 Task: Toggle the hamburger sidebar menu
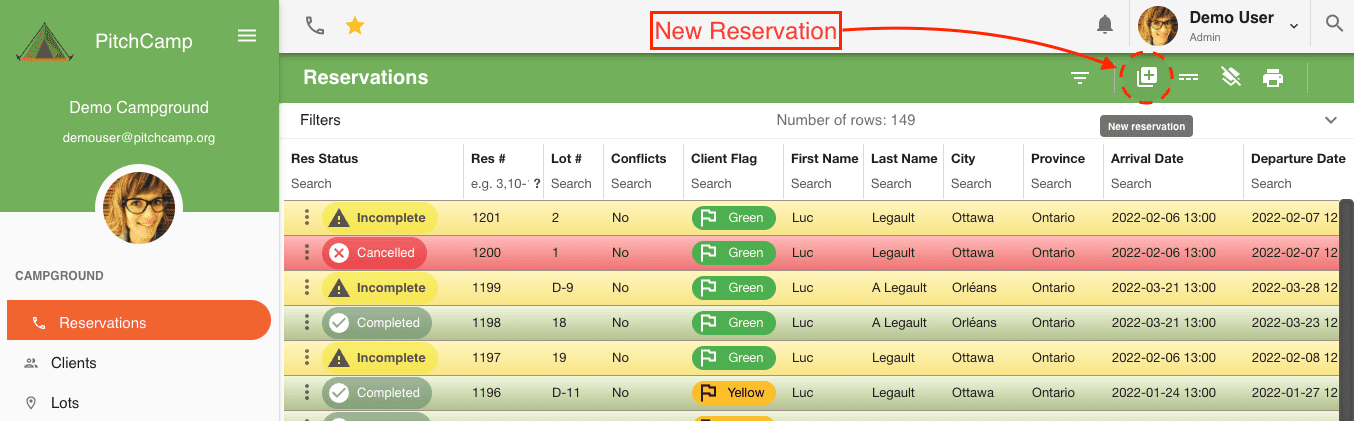pyautogui.click(x=247, y=36)
